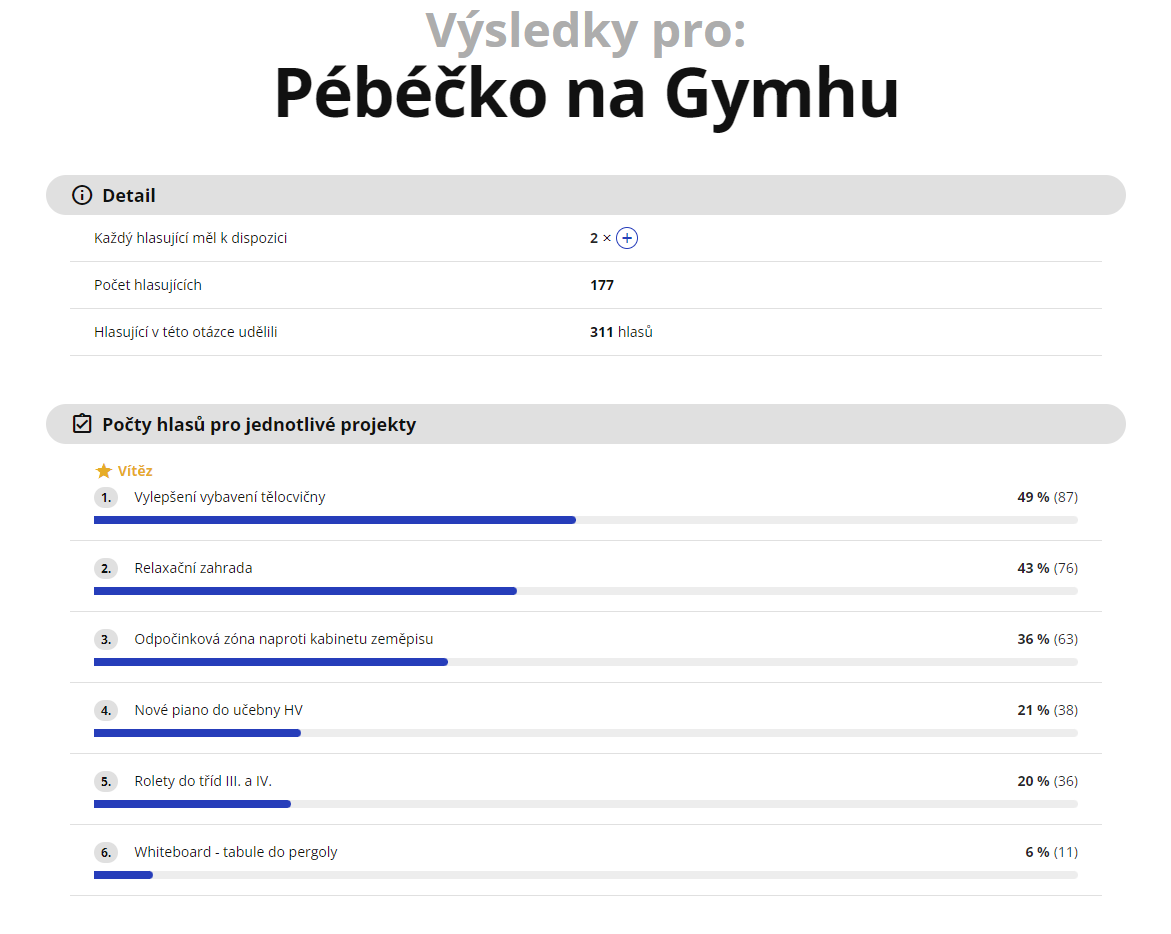1171x934 pixels.
Task: Click the rank 4 number badge
Action: click(106, 710)
